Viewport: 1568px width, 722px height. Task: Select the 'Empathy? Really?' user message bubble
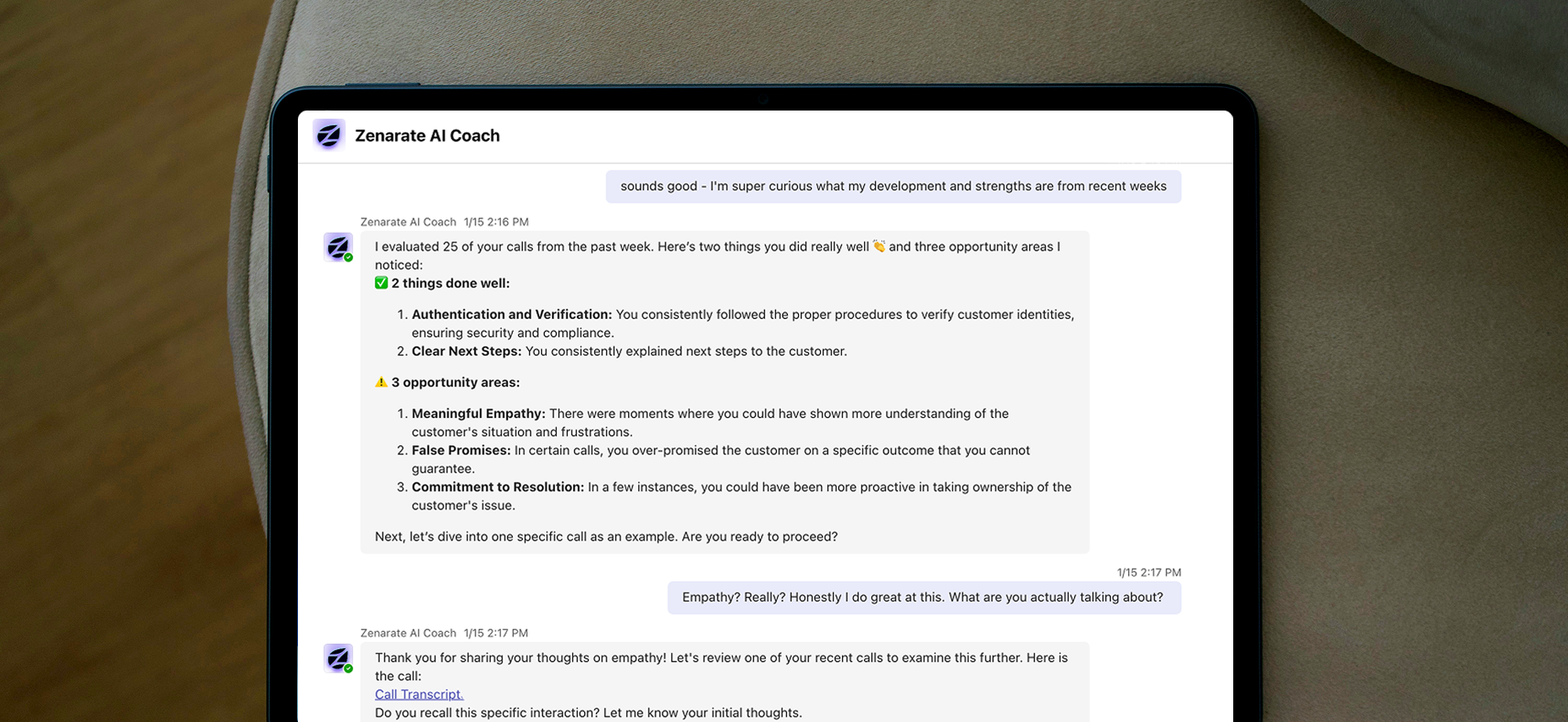pyautogui.click(x=924, y=597)
